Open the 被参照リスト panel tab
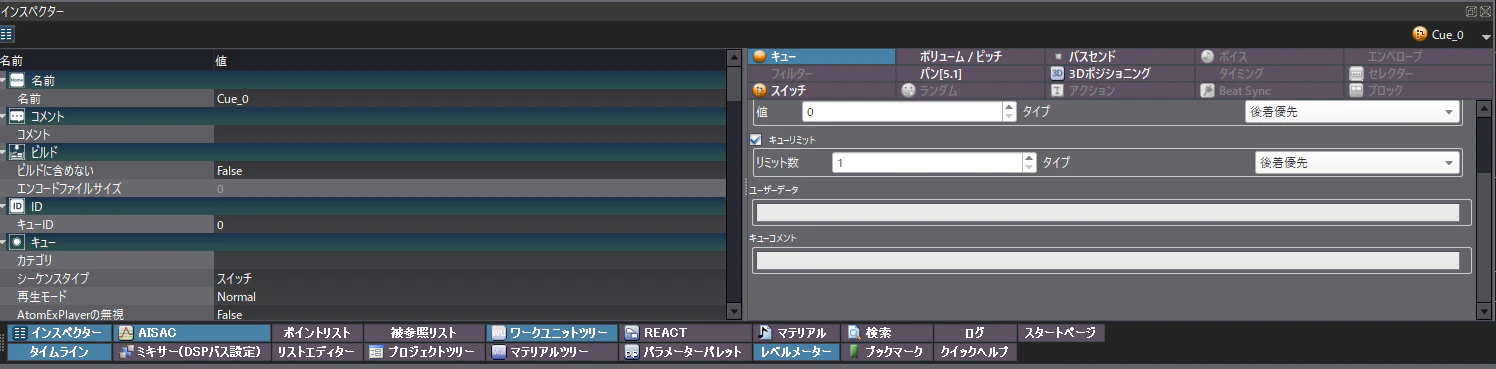1496x369 pixels. pyautogui.click(x=423, y=333)
